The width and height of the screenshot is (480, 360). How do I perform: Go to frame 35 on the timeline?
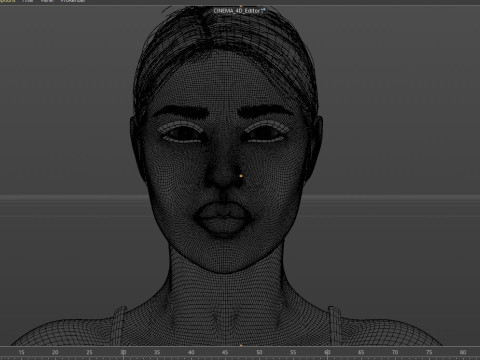coord(157,352)
